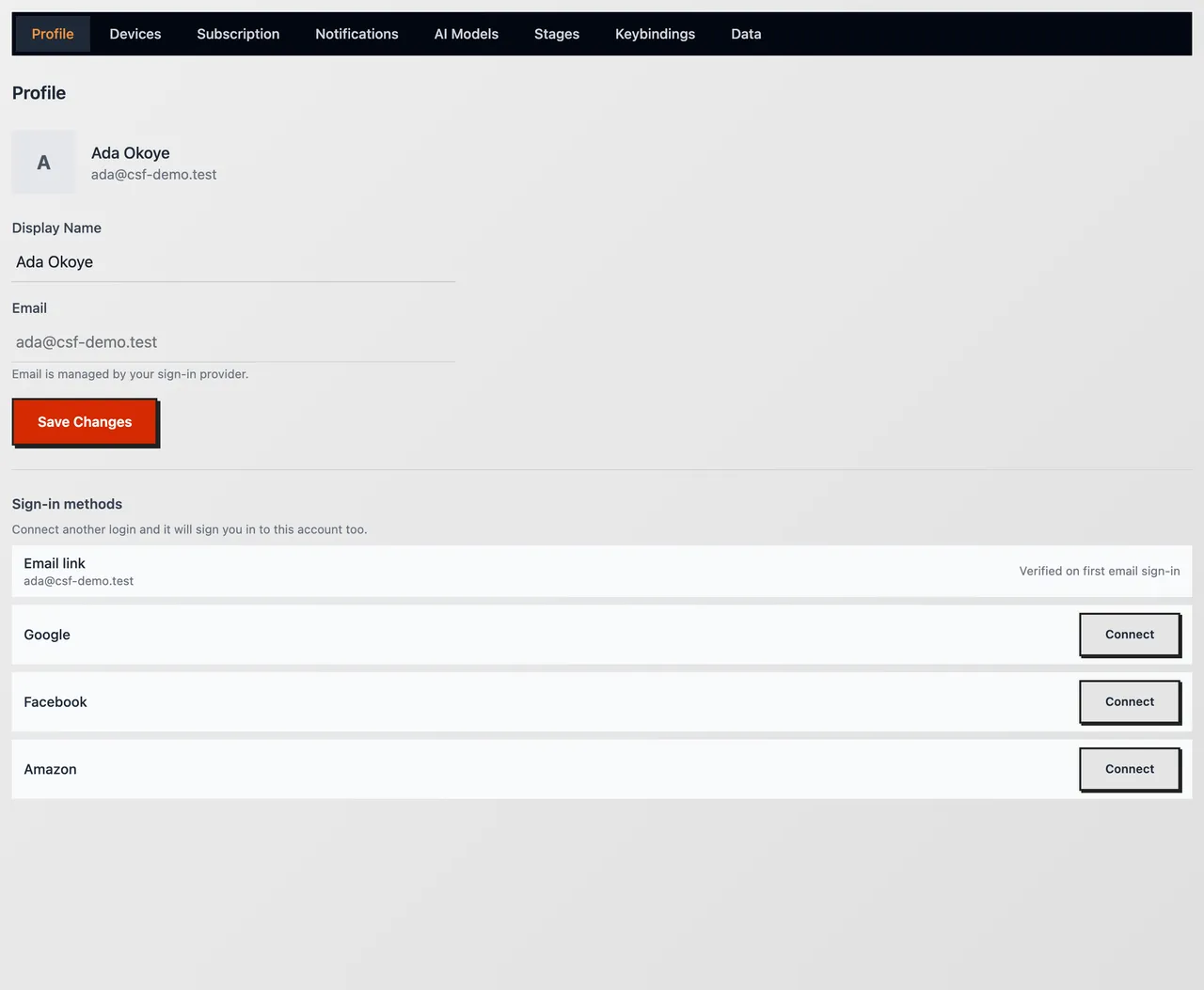Click the 'Email is managed by your sign-in provider' note
Image resolution: width=1204 pixels, height=990 pixels.
(x=131, y=374)
